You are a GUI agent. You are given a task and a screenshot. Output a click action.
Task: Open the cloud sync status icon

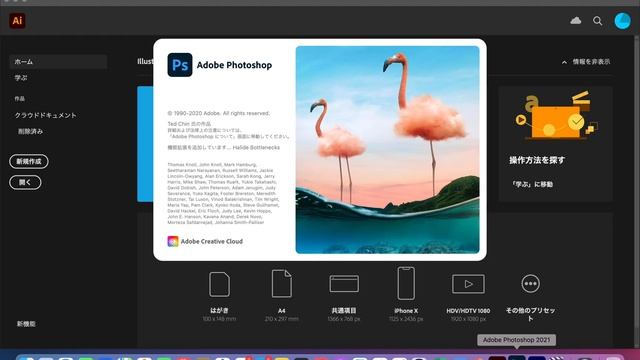point(576,20)
